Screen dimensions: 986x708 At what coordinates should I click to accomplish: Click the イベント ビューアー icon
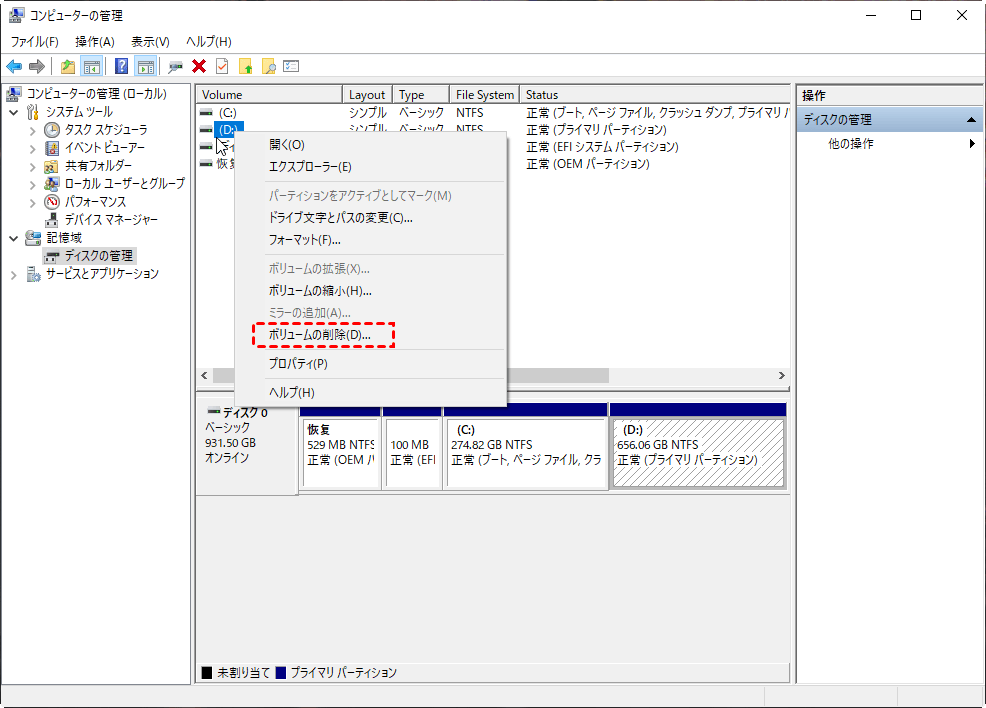(52, 148)
